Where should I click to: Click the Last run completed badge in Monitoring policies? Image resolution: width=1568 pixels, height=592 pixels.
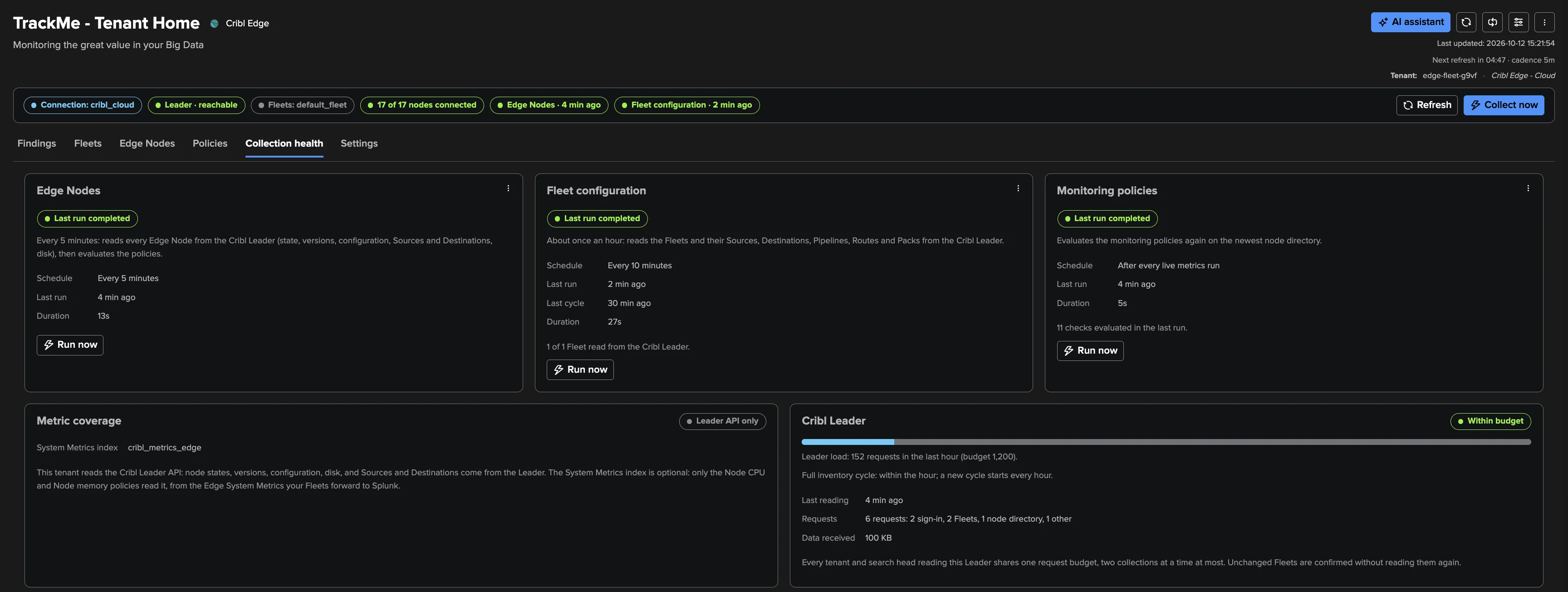click(x=1107, y=218)
